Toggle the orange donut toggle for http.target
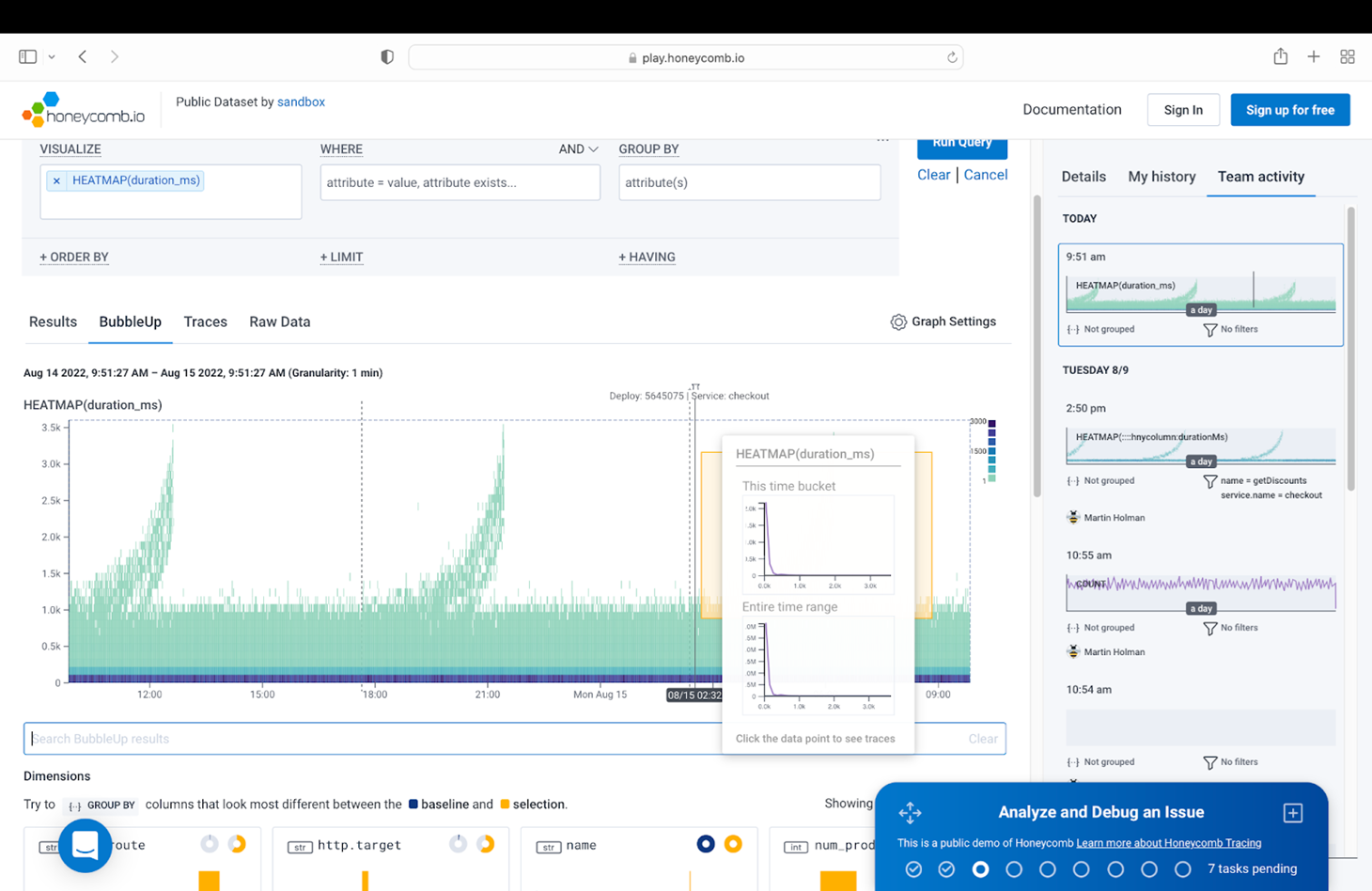 point(486,844)
